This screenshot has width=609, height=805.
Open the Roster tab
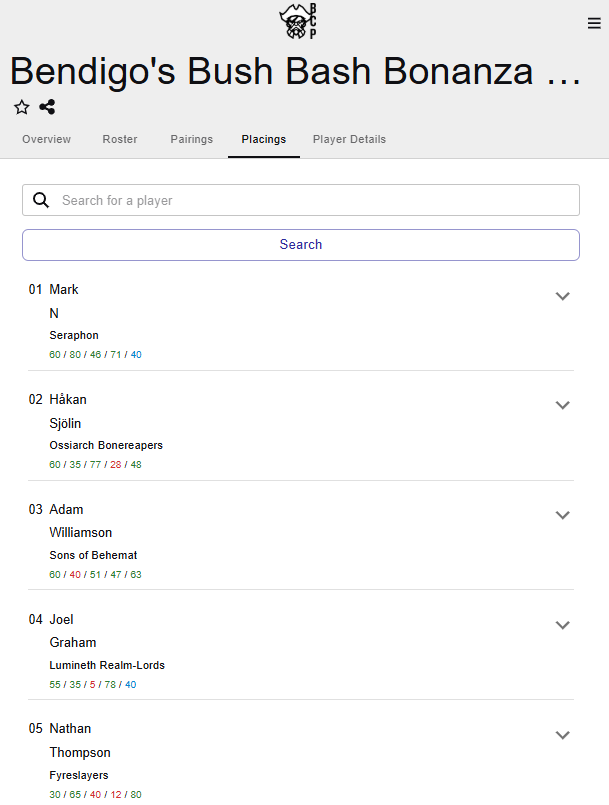(x=120, y=139)
